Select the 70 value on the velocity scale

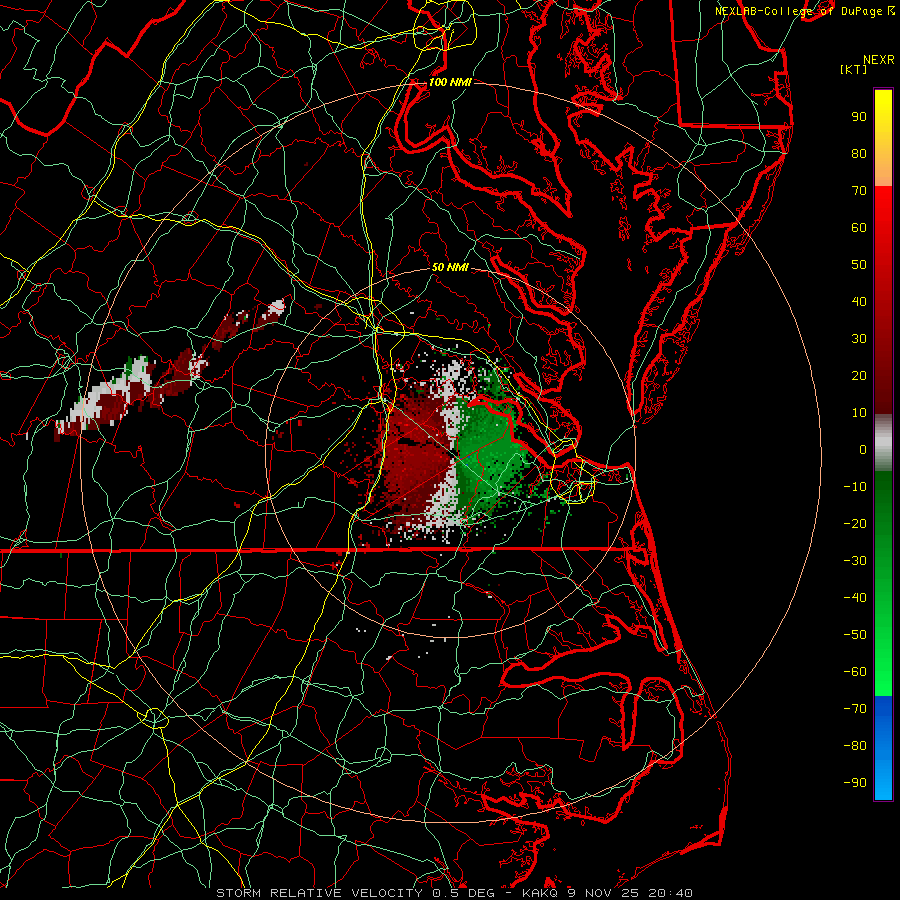[859, 191]
